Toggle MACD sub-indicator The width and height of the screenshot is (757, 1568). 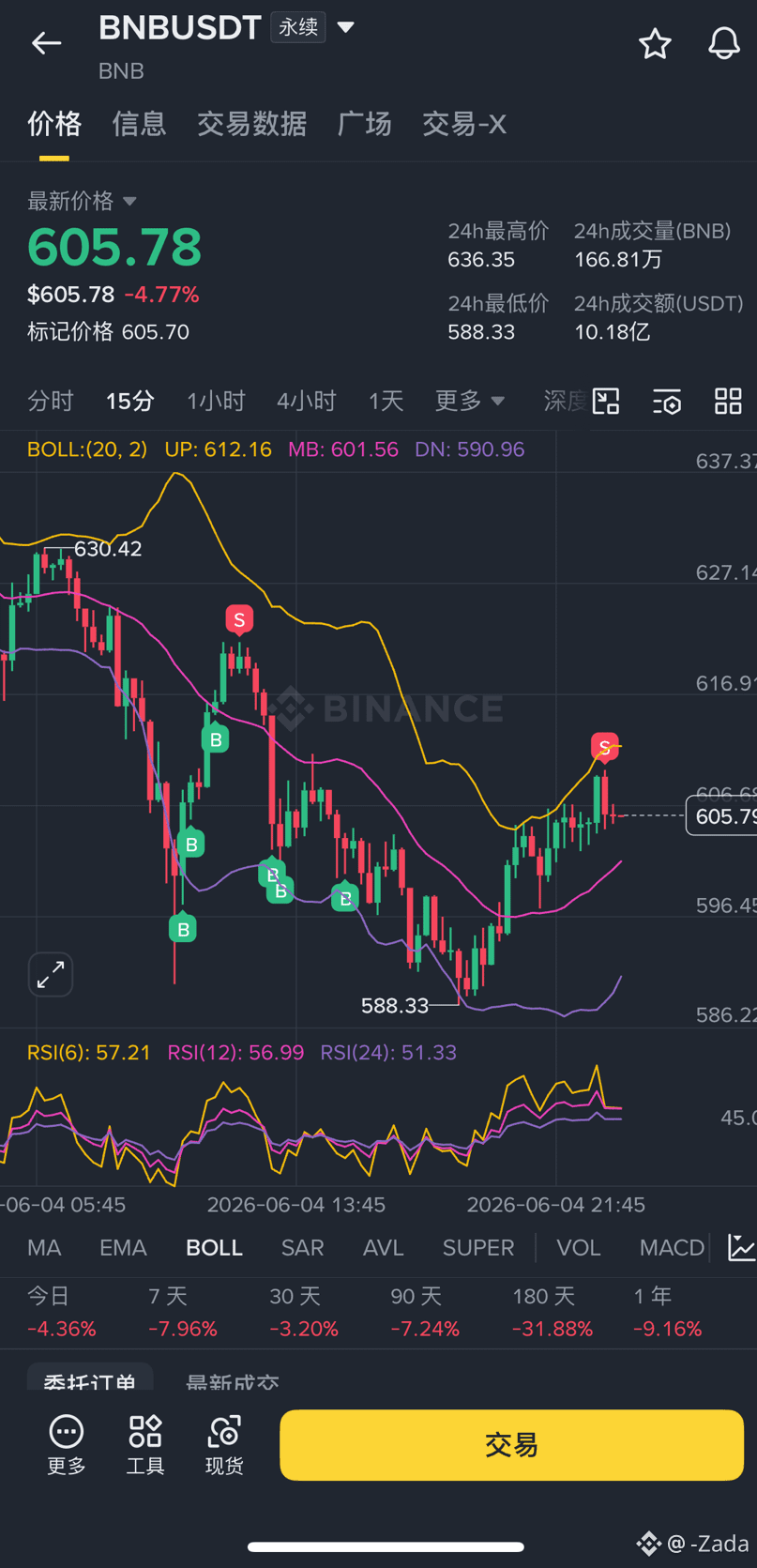(672, 1248)
